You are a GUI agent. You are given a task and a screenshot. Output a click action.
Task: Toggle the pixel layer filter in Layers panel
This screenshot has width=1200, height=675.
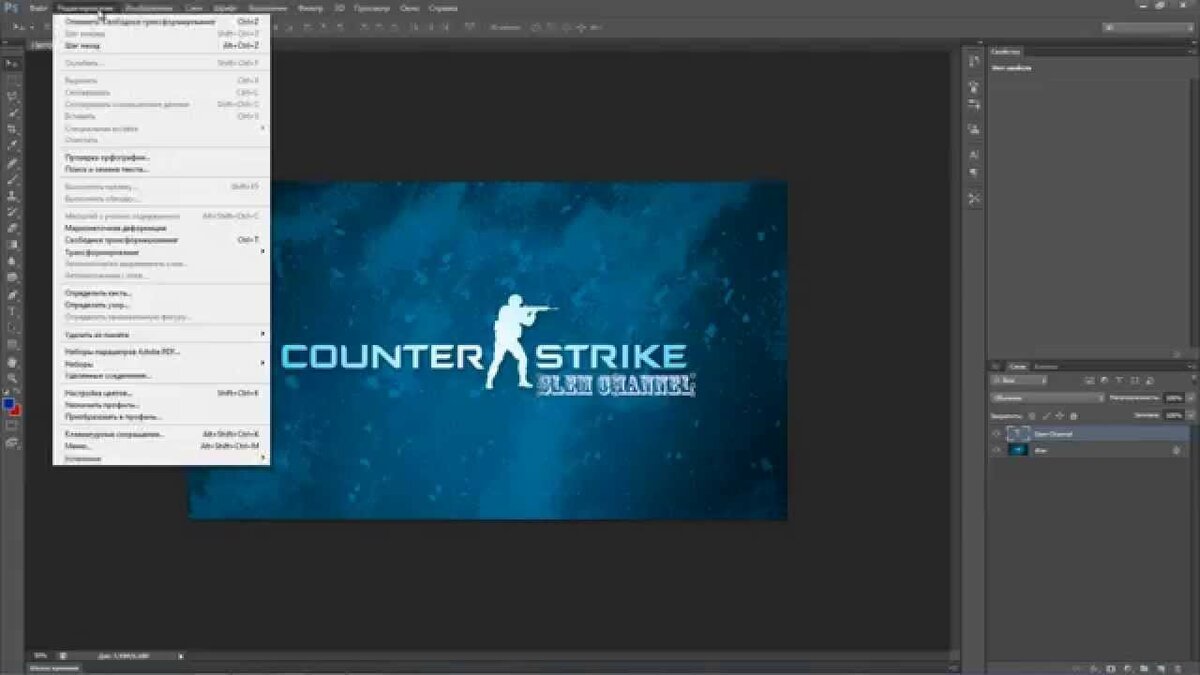point(1090,381)
